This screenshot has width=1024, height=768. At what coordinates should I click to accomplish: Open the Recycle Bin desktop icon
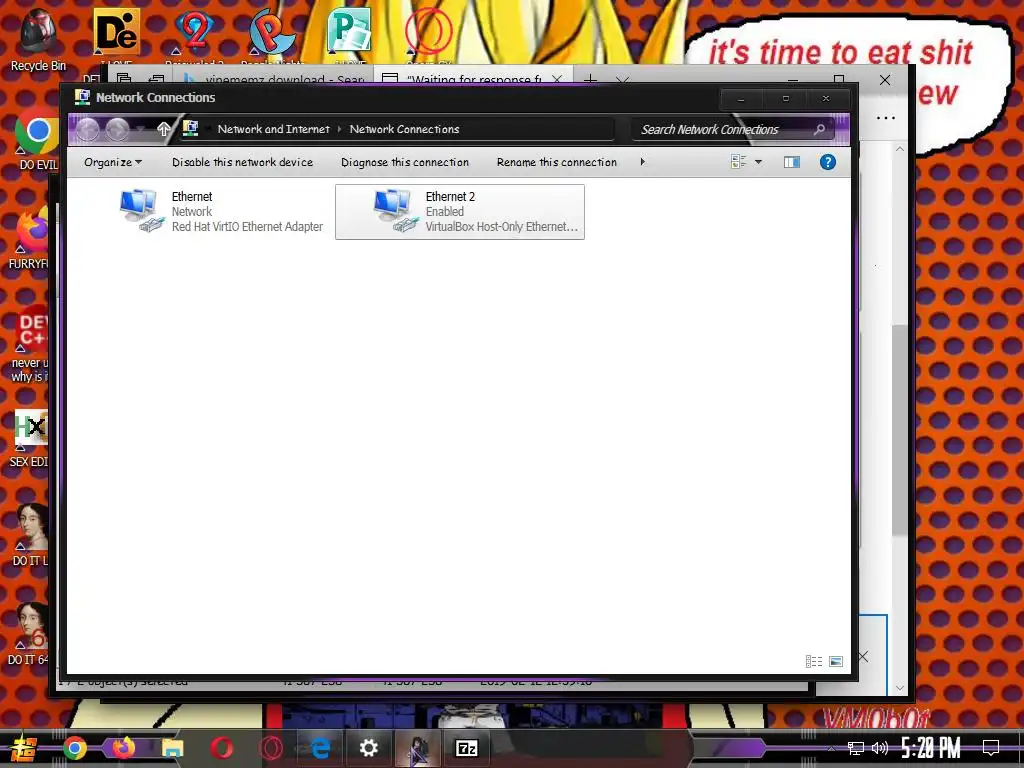pos(38,39)
